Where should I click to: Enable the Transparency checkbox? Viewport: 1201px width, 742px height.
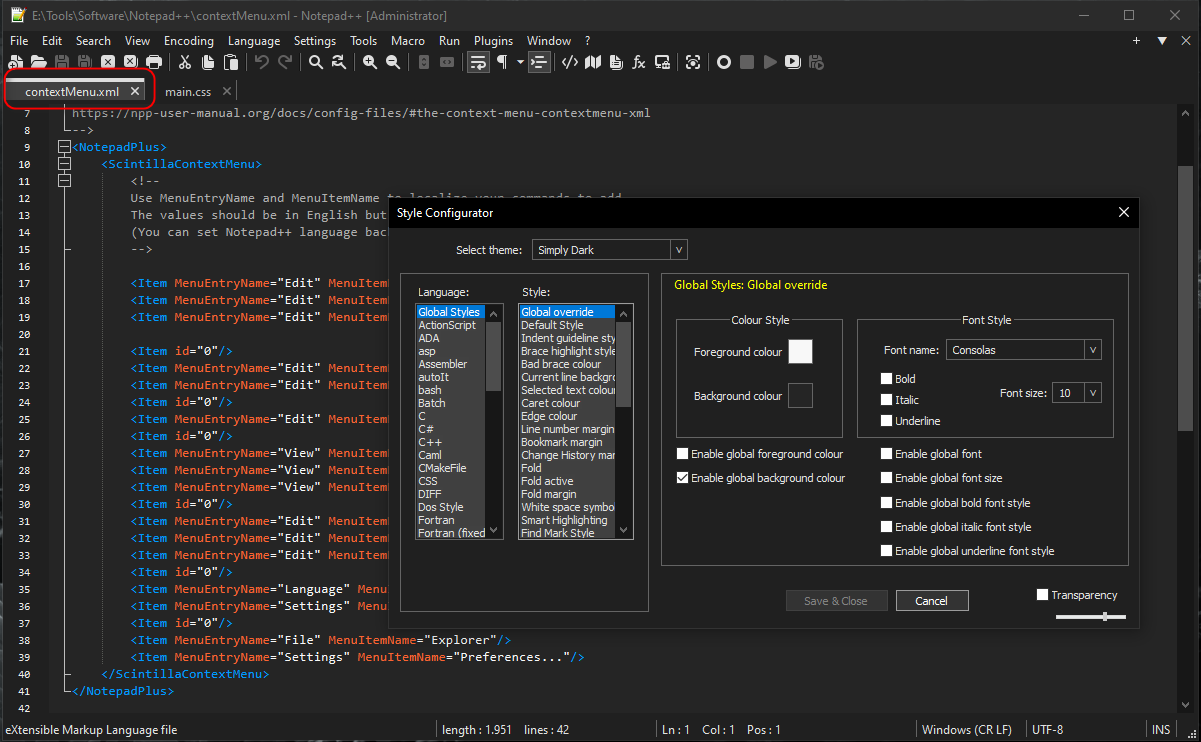coord(1043,595)
